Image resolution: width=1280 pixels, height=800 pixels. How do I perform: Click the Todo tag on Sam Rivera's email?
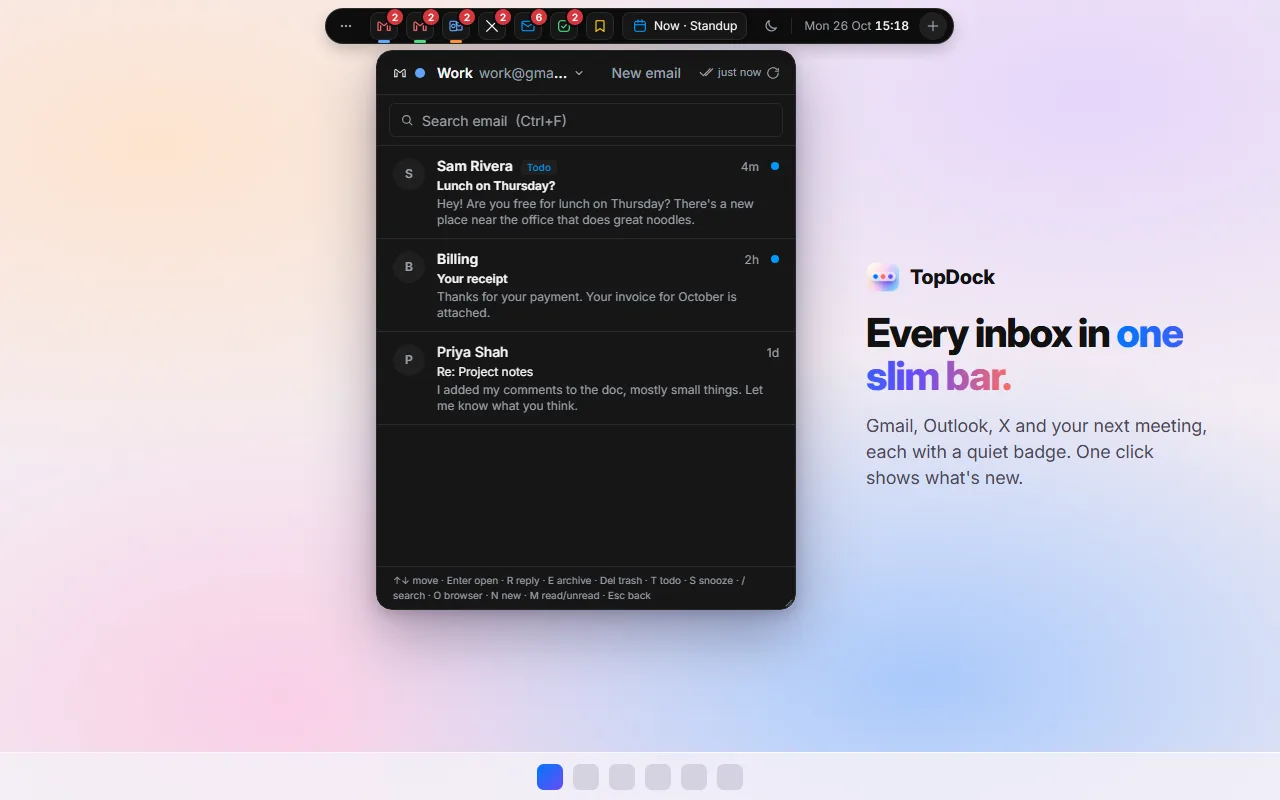tap(539, 167)
